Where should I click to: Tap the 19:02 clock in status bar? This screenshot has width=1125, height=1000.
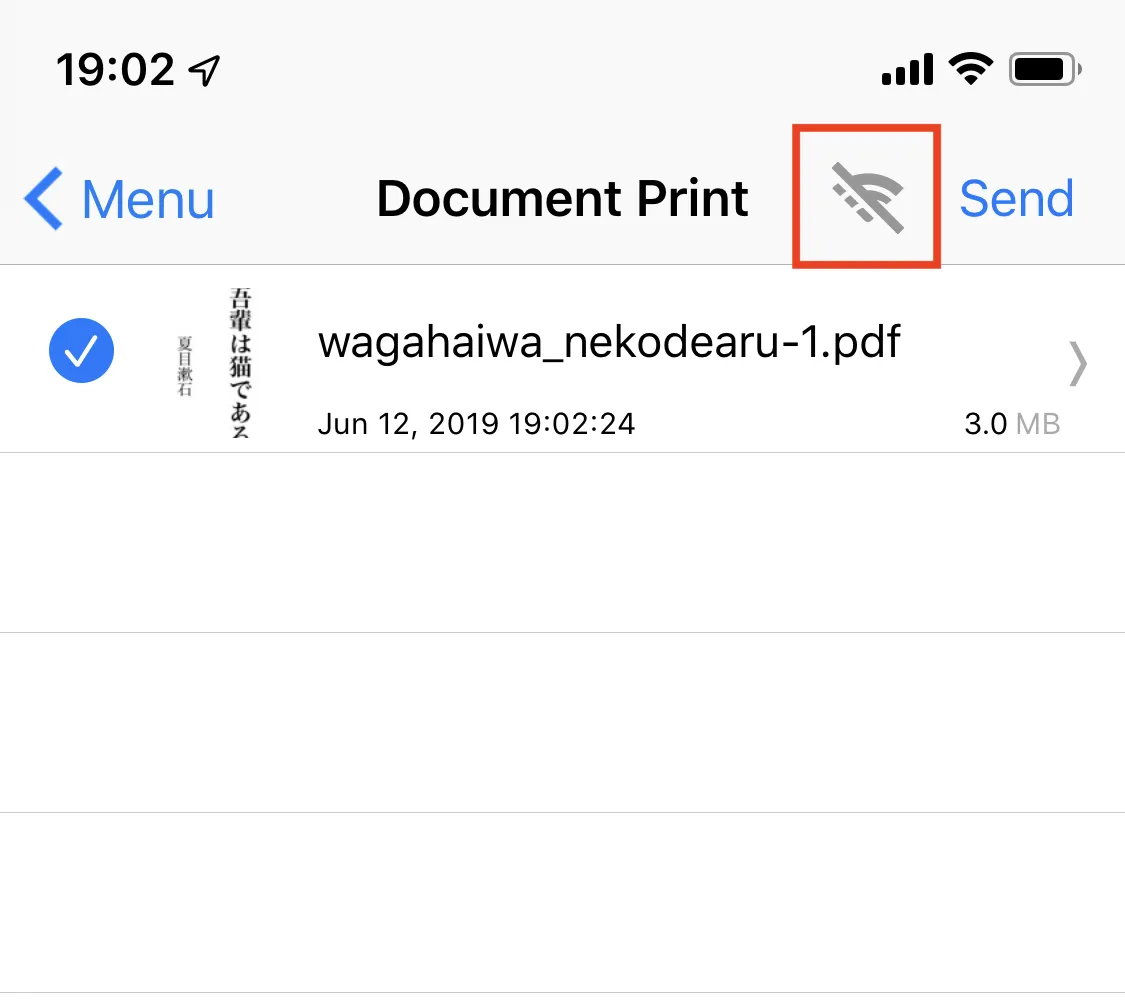pyautogui.click(x=115, y=70)
